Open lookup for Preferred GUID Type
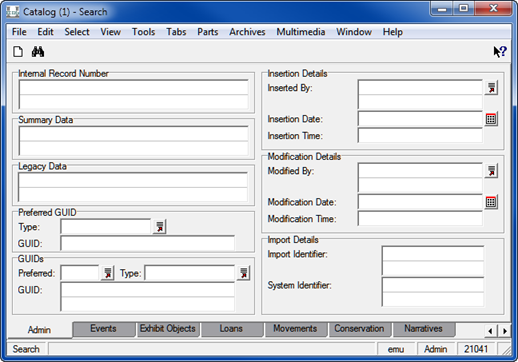The image size is (518, 362). 160,227
